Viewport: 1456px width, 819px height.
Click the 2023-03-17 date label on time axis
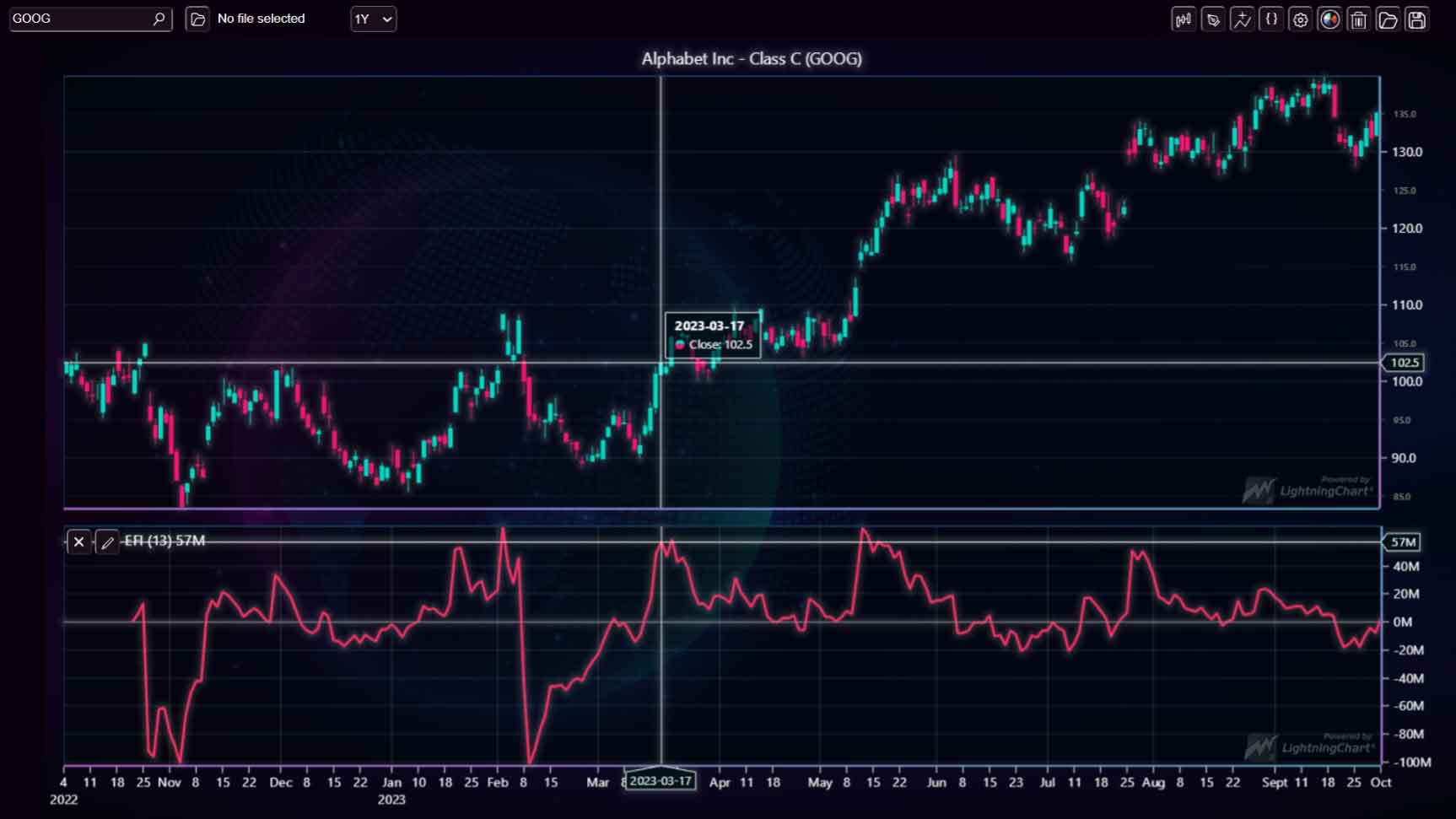661,780
